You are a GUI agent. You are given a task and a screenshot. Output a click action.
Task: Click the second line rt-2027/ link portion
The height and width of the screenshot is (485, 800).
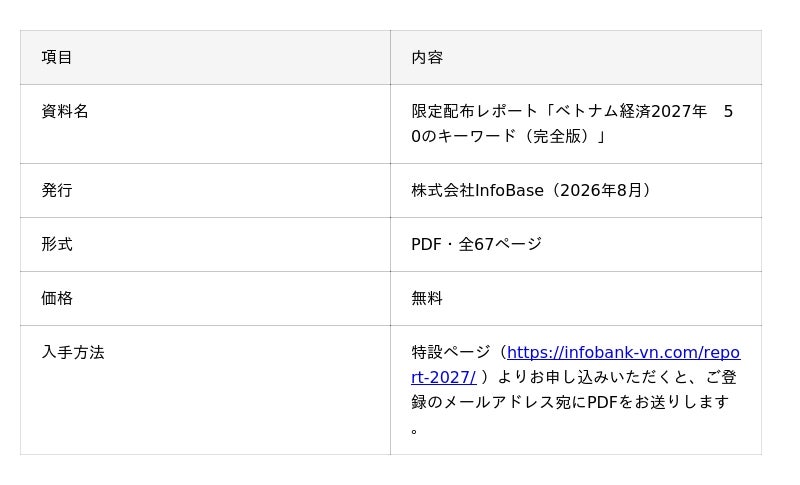pyautogui.click(x=444, y=377)
